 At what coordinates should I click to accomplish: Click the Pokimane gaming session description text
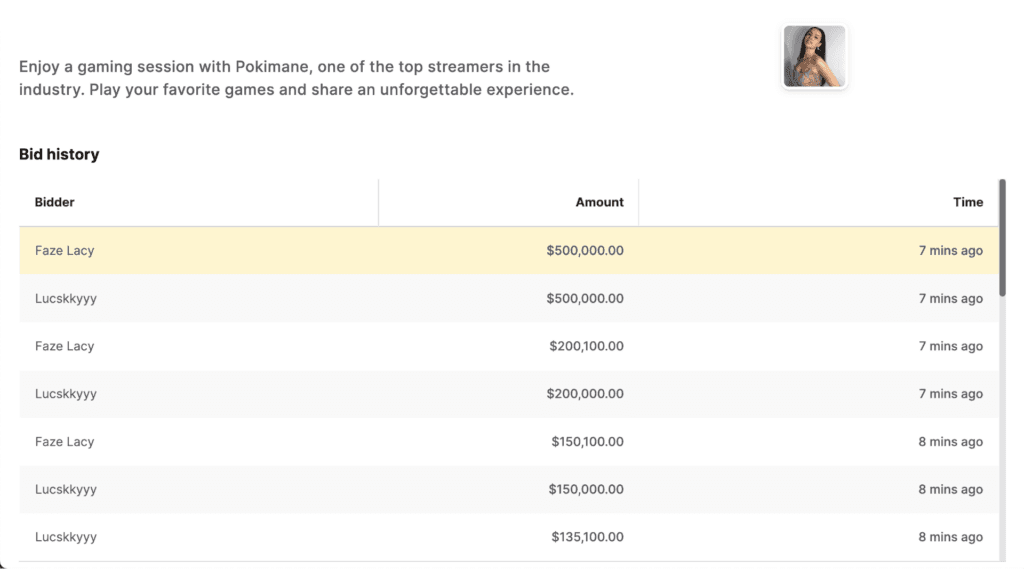(297, 78)
